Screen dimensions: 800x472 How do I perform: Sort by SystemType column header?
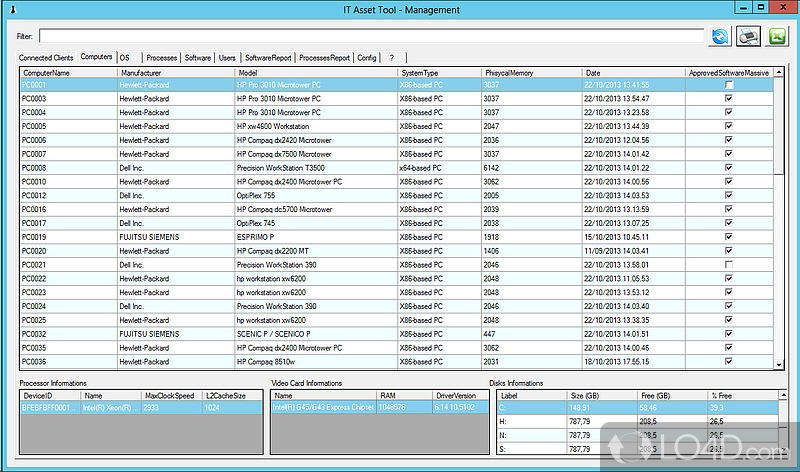coord(439,73)
